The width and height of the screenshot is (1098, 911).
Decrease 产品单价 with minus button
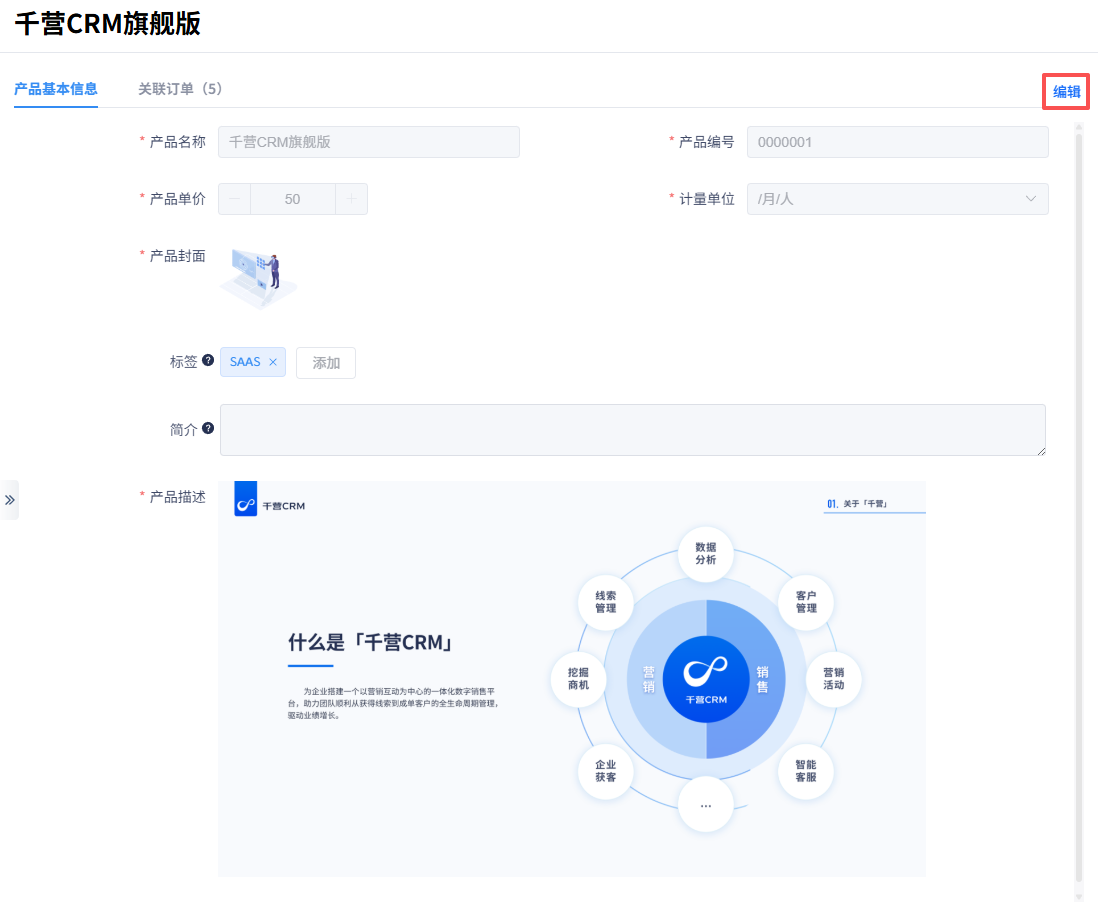tap(235, 199)
